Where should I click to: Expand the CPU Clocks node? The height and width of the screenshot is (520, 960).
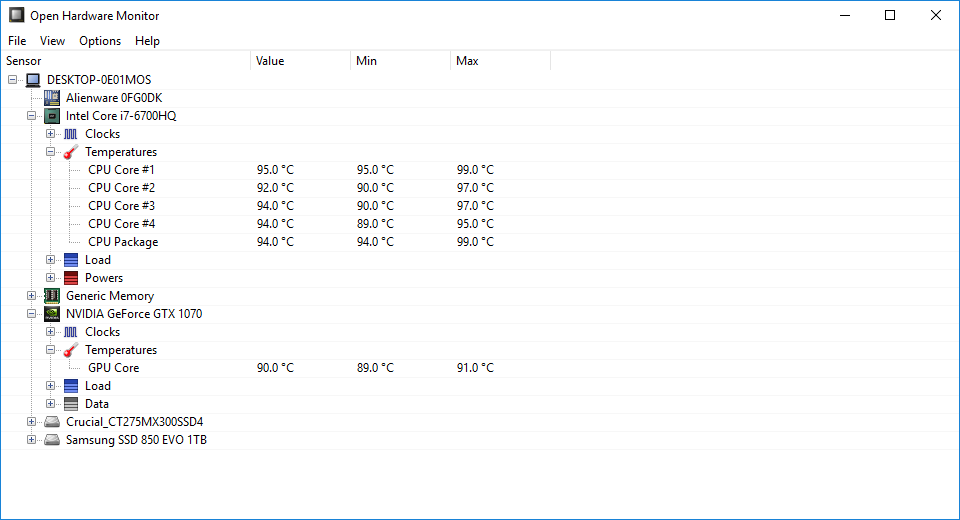coord(51,134)
